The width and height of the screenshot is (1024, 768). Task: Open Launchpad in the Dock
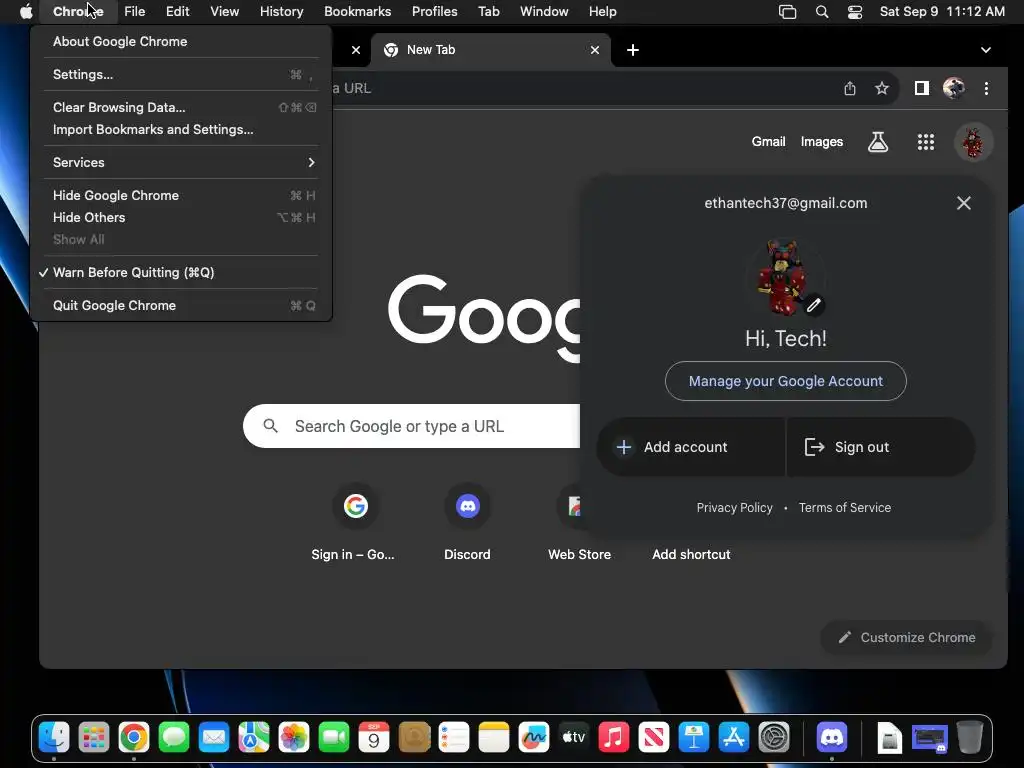pos(94,738)
